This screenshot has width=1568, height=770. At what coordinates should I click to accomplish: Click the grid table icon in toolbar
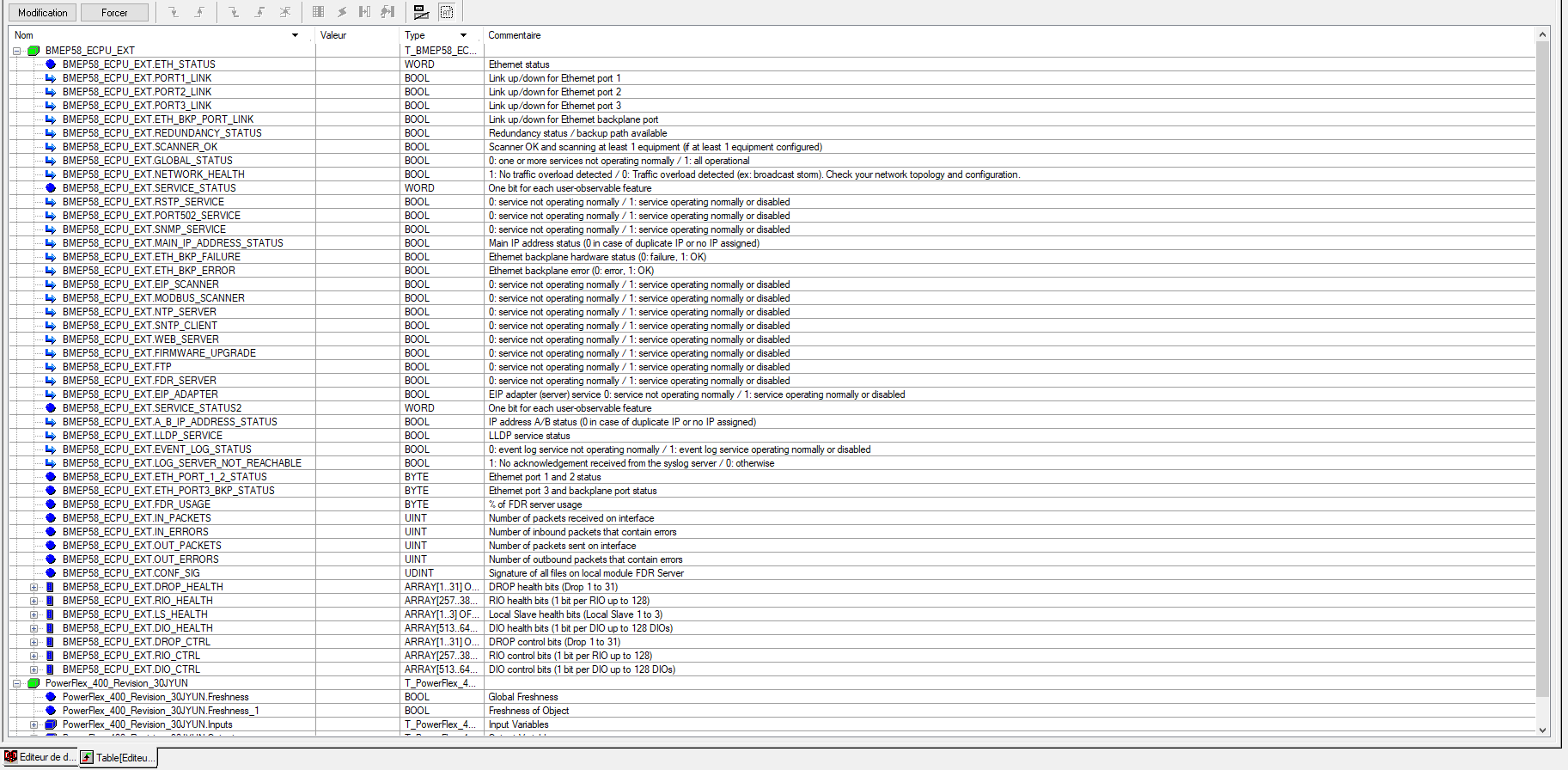(318, 12)
